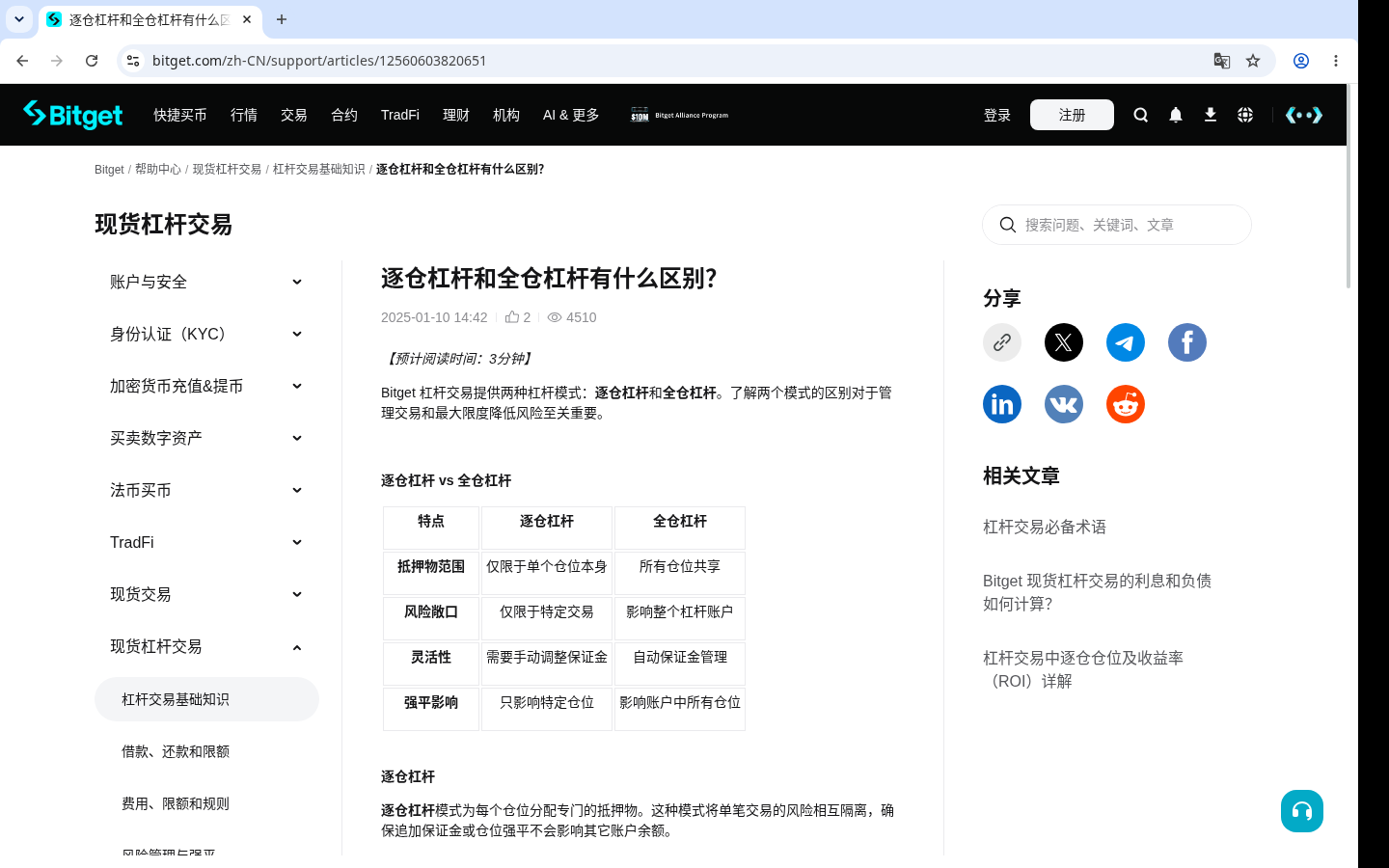This screenshot has width=1389, height=868.
Task: Open notifications bell icon
Action: (x=1176, y=115)
